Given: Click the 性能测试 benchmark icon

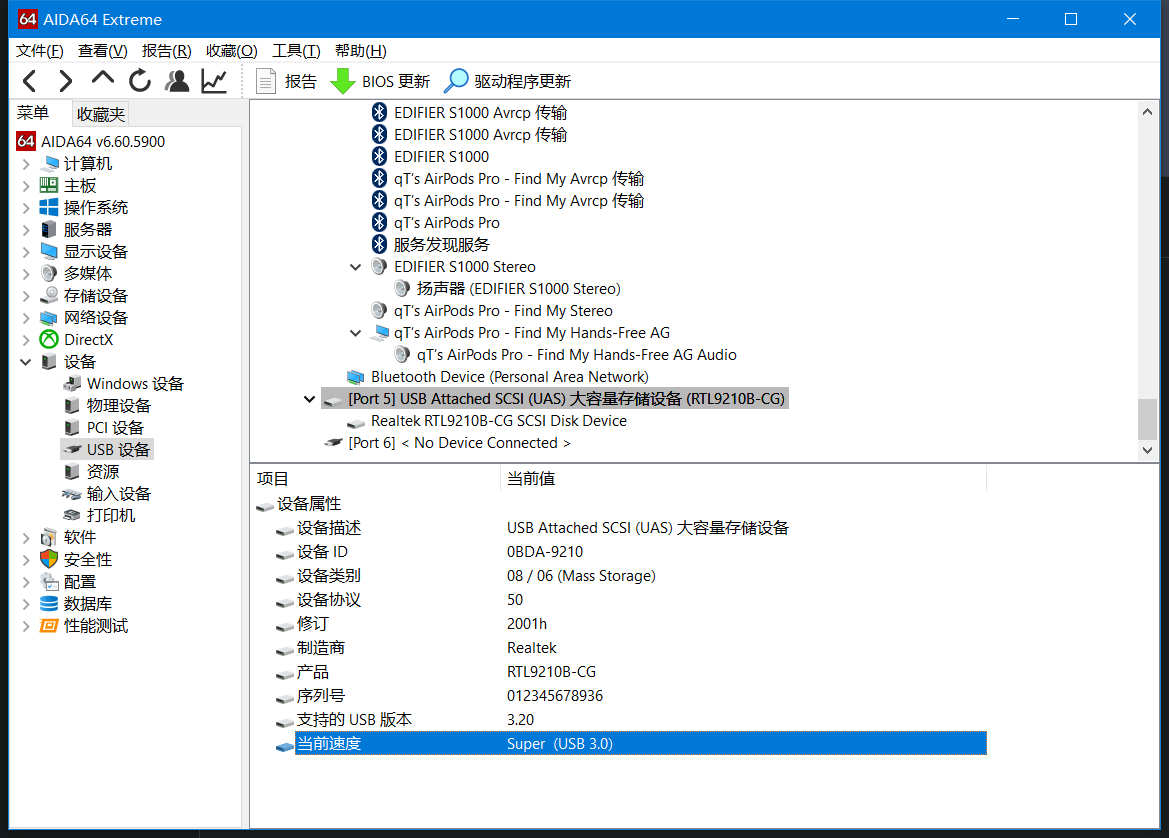Looking at the screenshot, I should pyautogui.click(x=49, y=626).
